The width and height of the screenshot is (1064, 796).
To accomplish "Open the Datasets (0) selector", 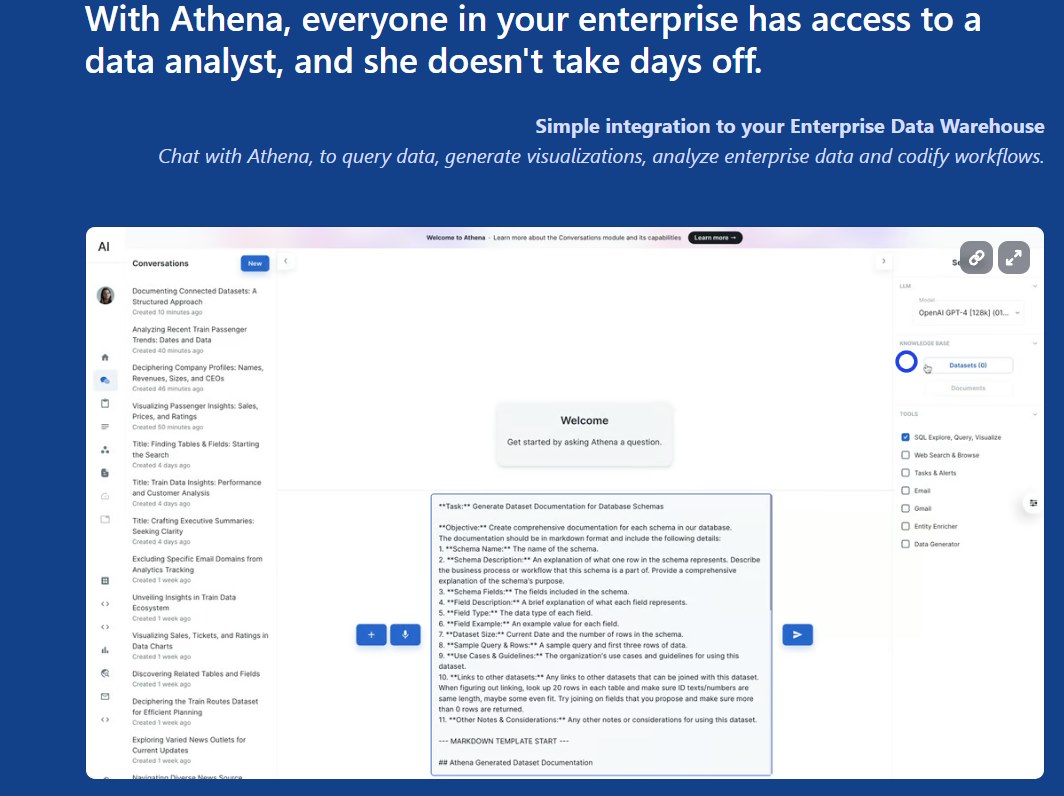I will point(968,365).
